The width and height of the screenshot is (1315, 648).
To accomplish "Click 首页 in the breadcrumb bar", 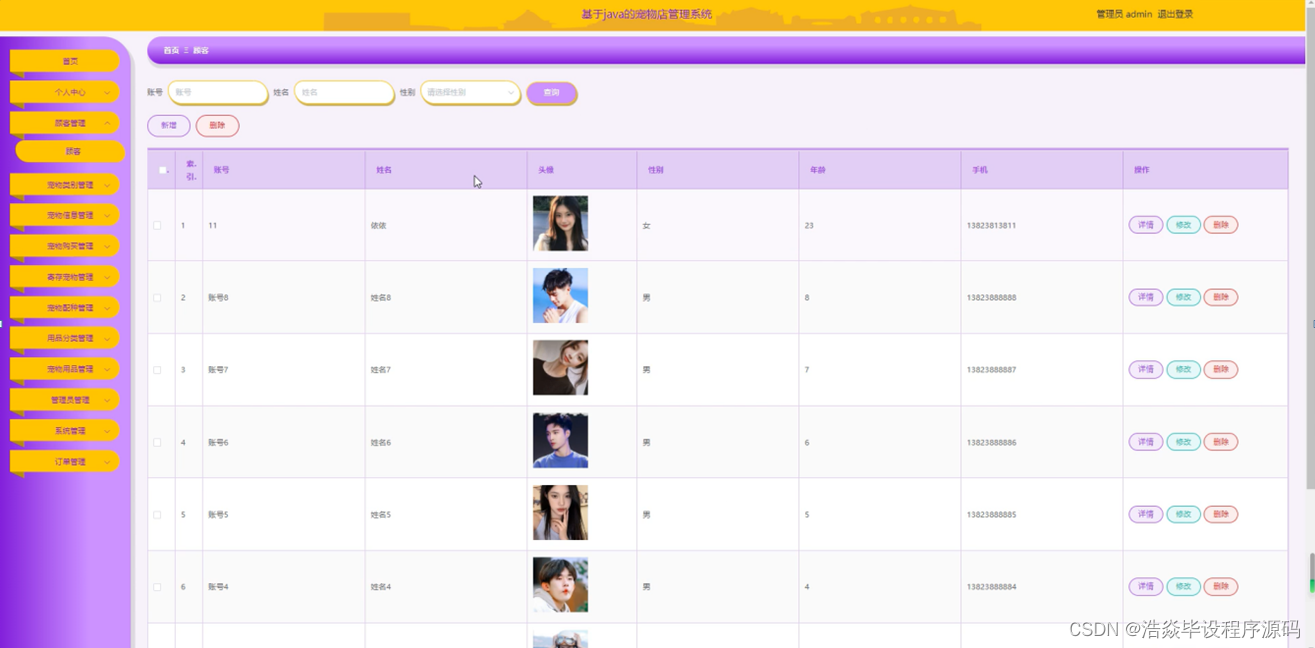I will point(171,50).
